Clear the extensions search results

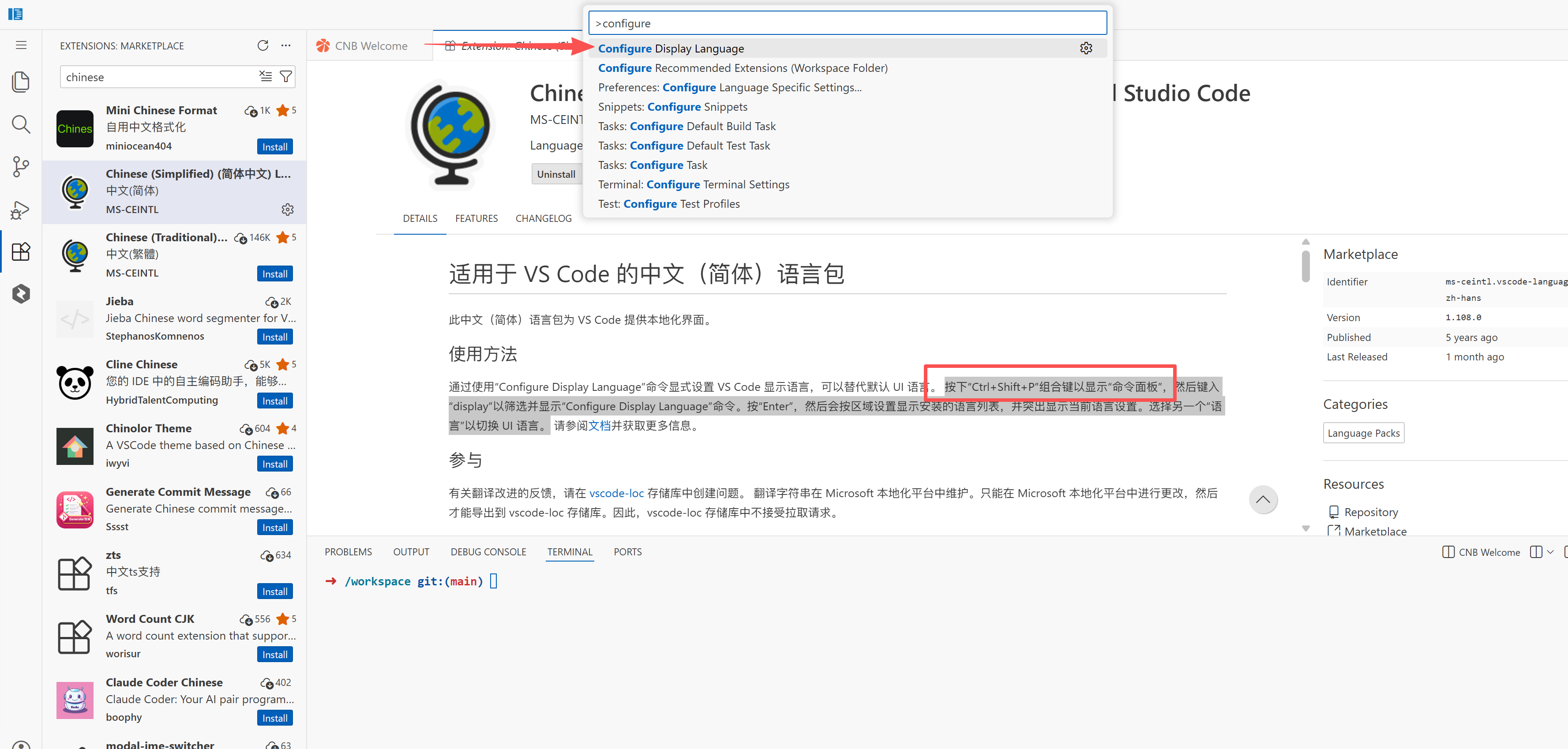tap(266, 77)
